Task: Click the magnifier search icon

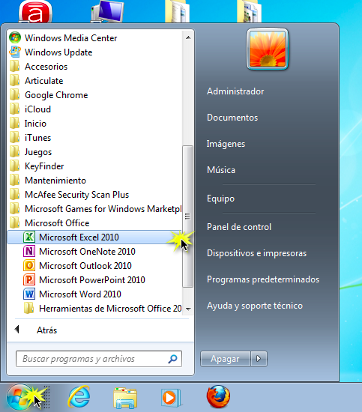Action: pyautogui.click(x=173, y=359)
